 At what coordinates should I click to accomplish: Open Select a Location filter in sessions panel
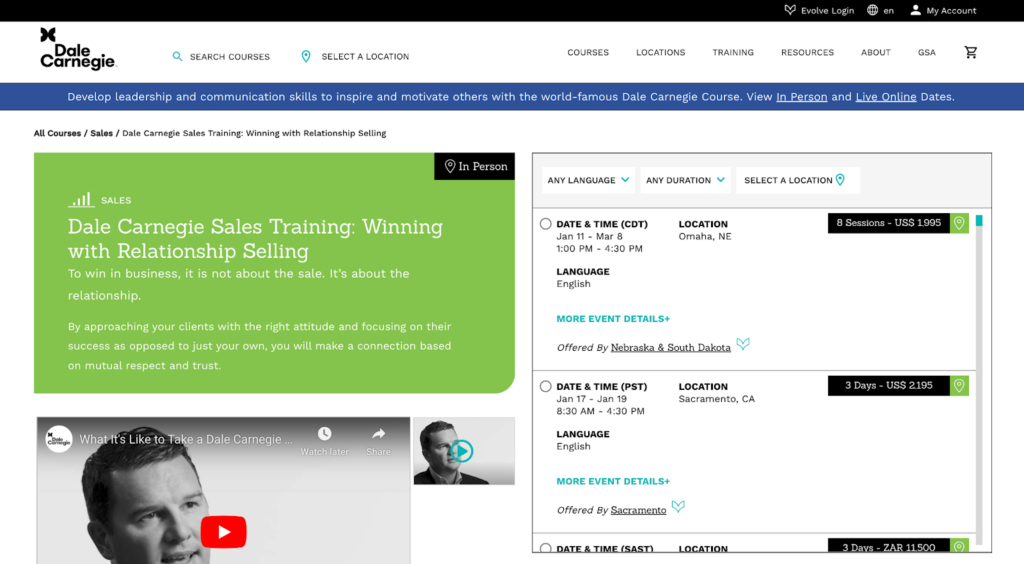point(798,180)
